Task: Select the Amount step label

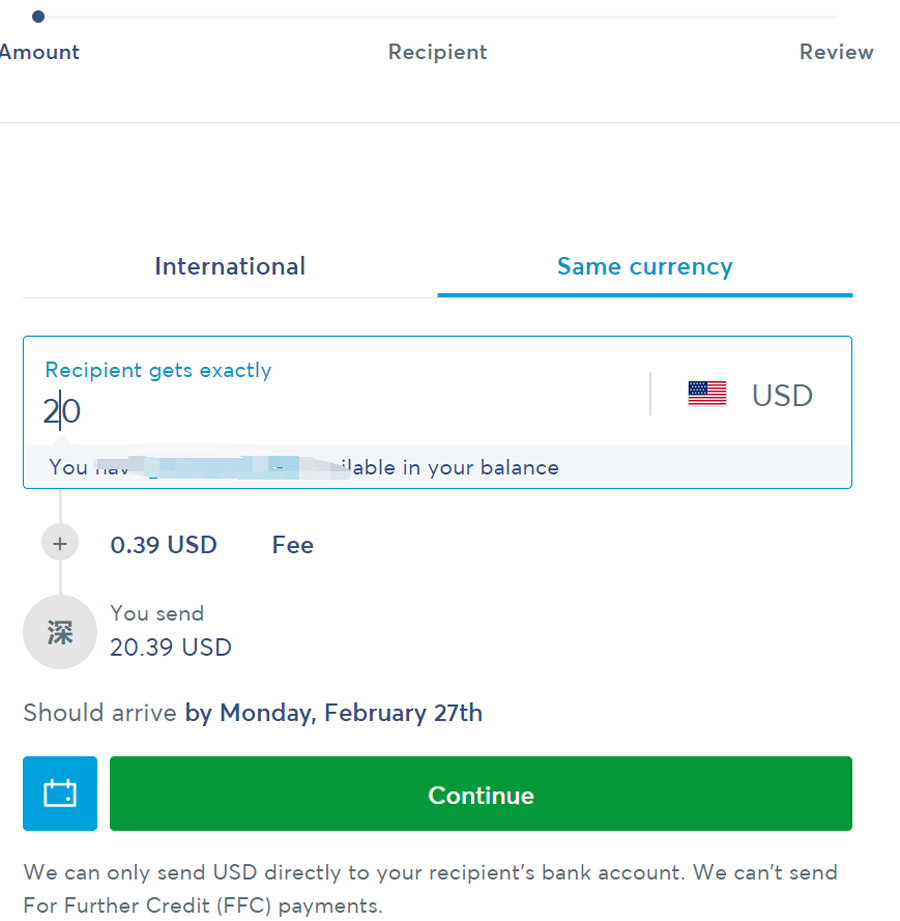Action: 39,52
